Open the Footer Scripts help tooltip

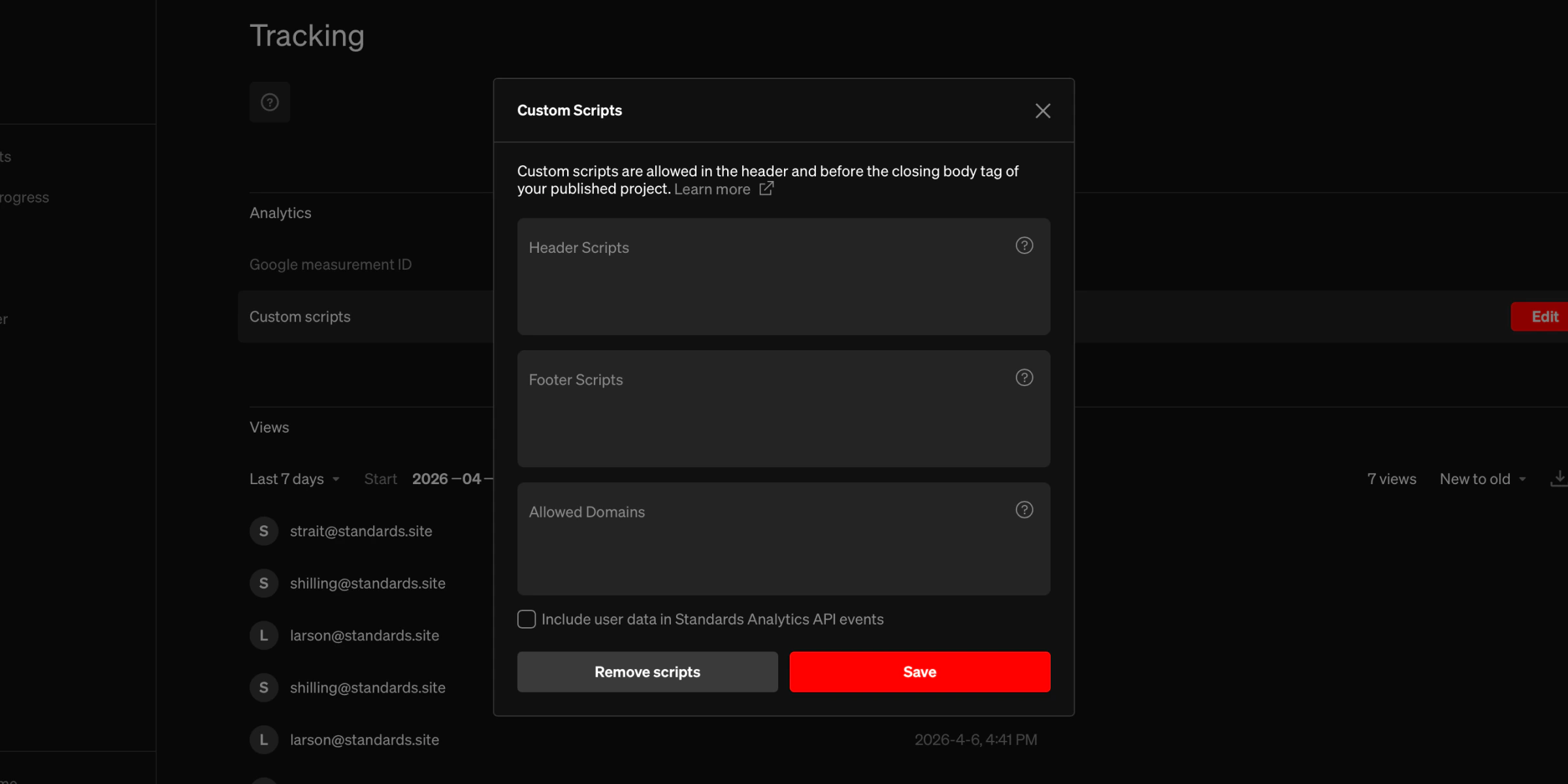tap(1024, 377)
